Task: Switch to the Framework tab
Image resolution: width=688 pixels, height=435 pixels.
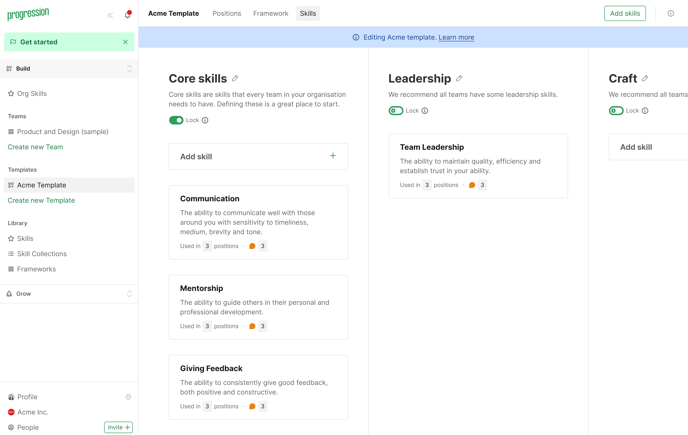Action: click(x=270, y=14)
